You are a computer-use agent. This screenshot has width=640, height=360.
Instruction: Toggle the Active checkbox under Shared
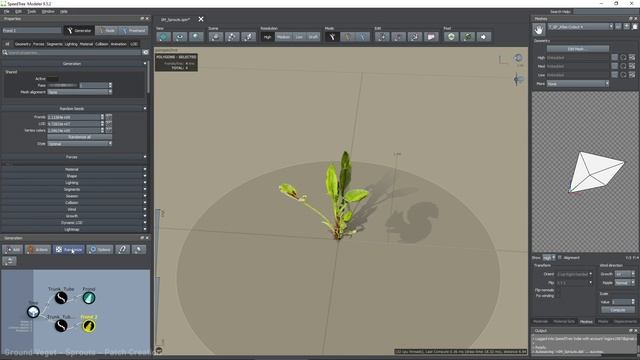pos(53,78)
